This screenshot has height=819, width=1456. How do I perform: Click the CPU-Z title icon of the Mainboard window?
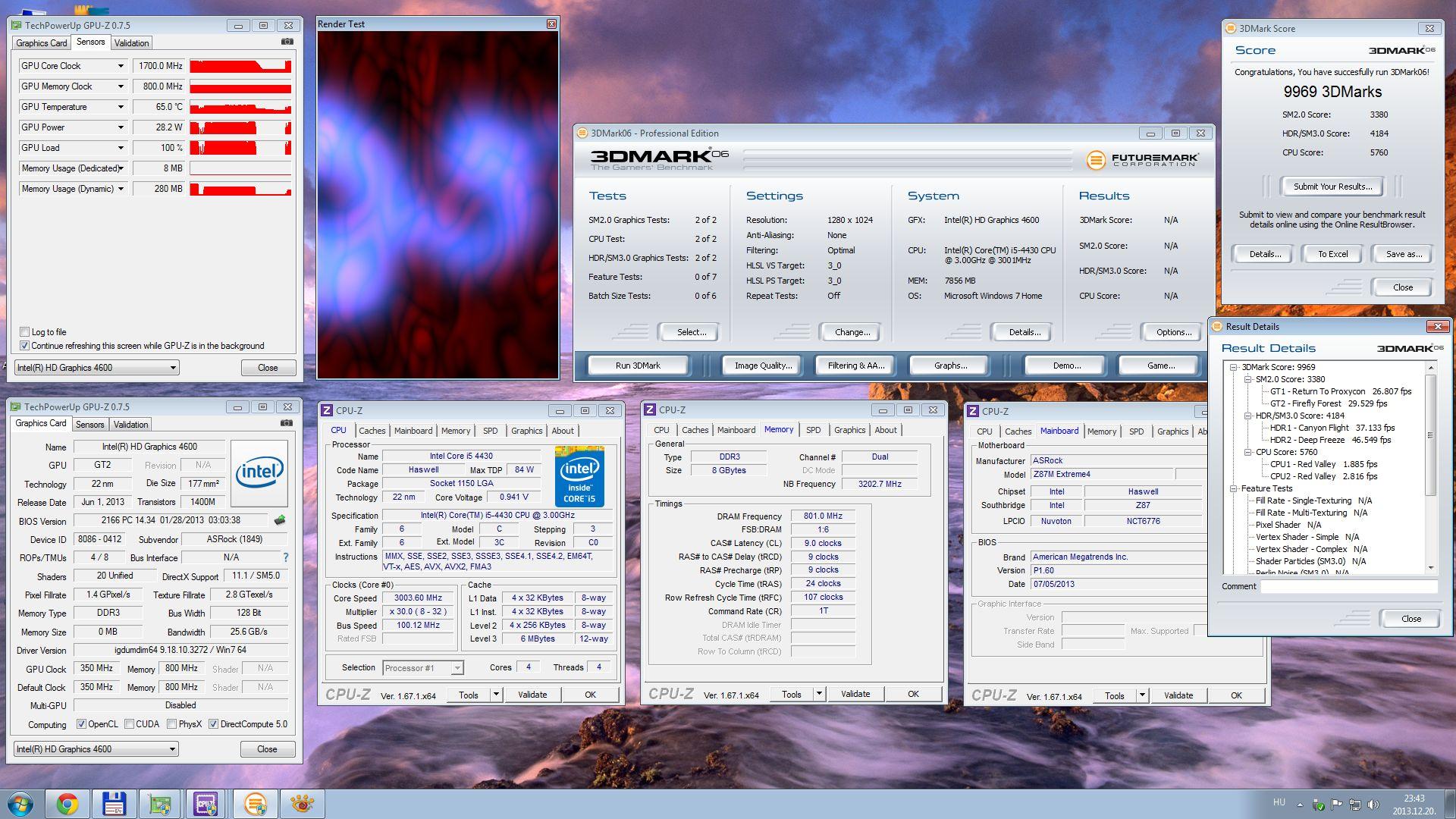point(973,411)
